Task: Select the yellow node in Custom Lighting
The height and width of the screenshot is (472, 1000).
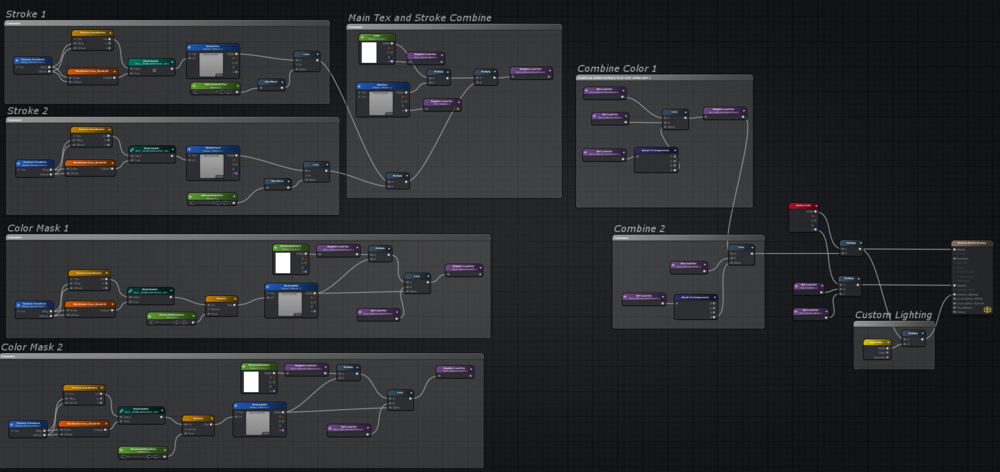Action: 876,342
